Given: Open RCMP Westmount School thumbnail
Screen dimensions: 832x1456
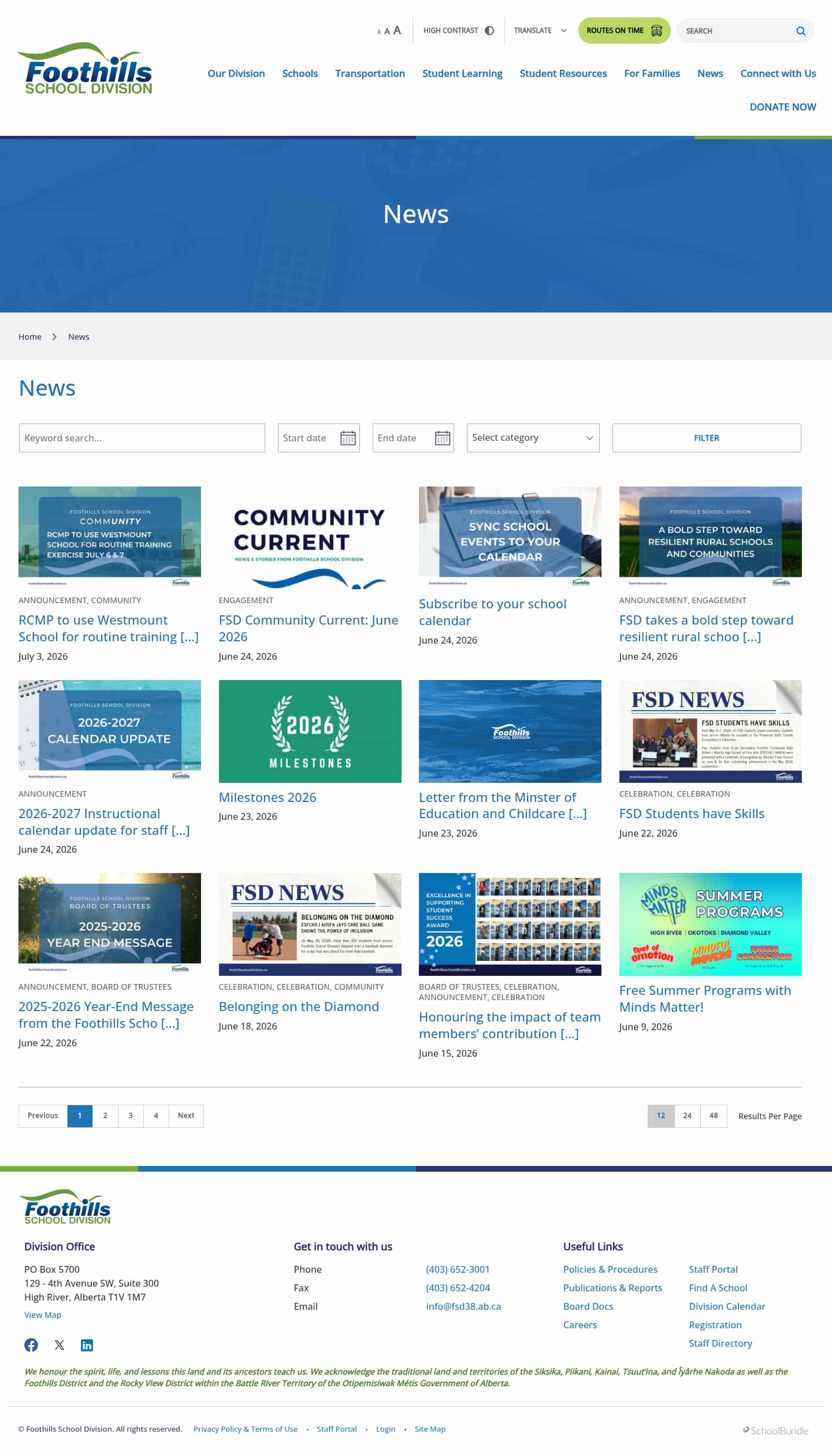Looking at the screenshot, I should coord(110,537).
